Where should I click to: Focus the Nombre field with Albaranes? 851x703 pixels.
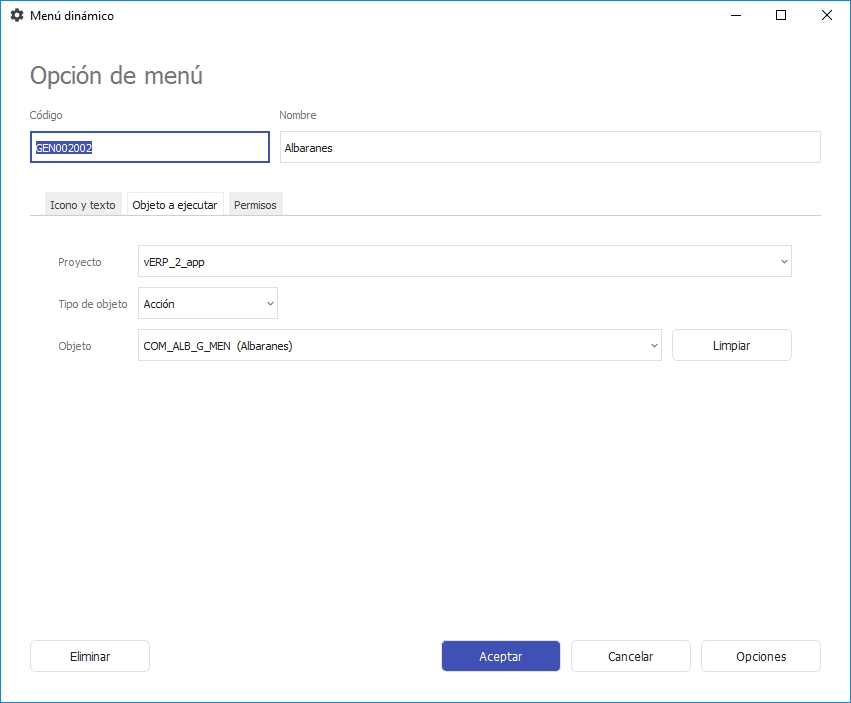coord(550,147)
